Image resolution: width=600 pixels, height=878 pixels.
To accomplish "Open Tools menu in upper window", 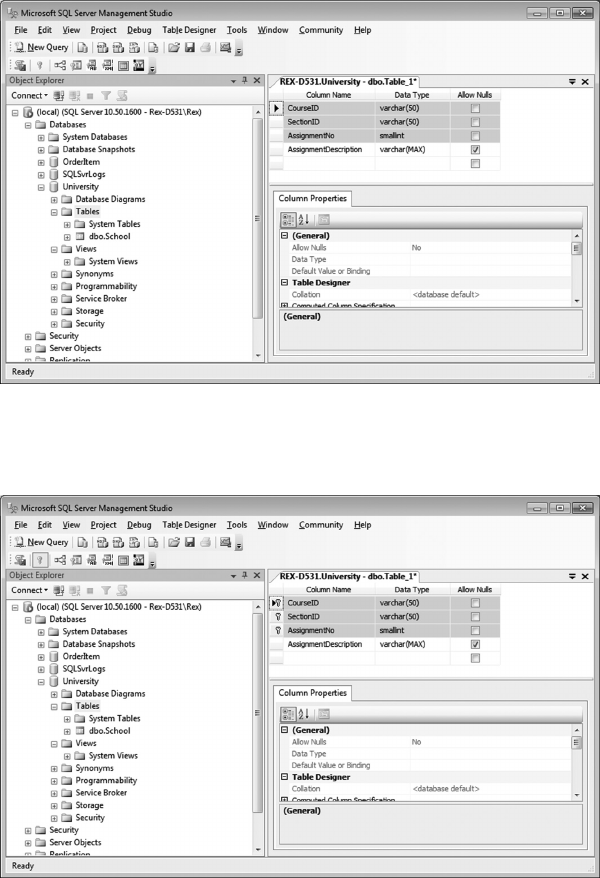I will pyautogui.click(x=237, y=30).
